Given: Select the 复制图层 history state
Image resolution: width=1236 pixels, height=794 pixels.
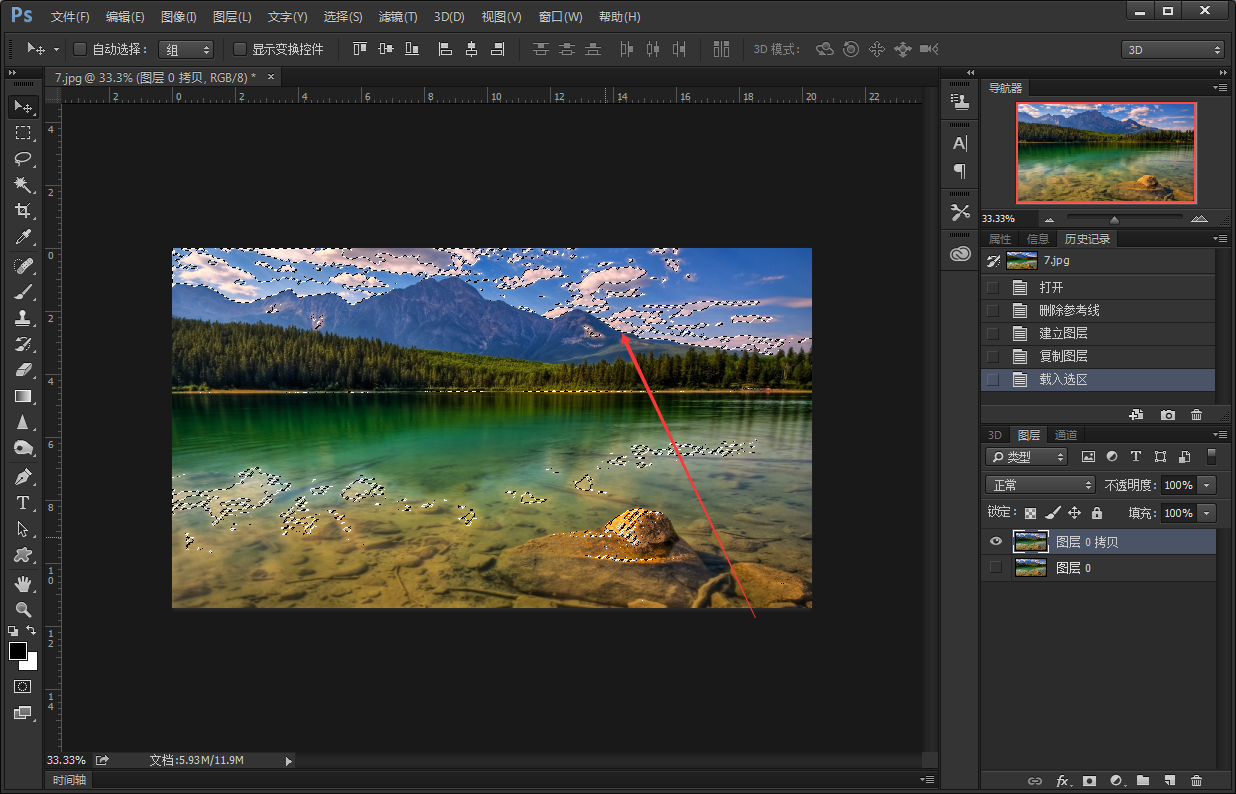Looking at the screenshot, I should pos(1097,357).
